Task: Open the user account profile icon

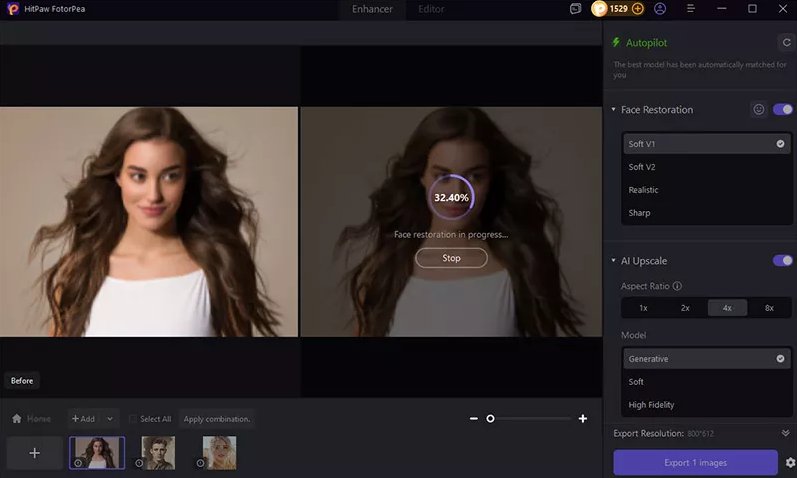Action: (660, 9)
